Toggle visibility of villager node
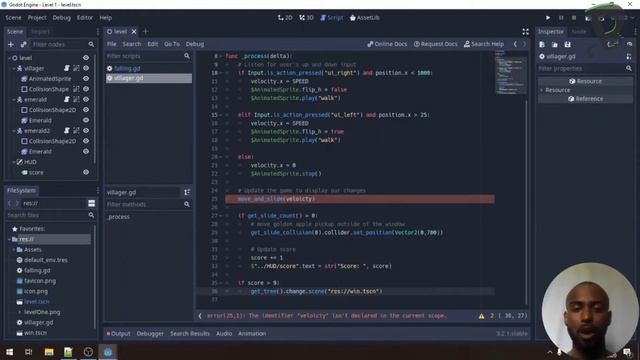 [x=86, y=68]
